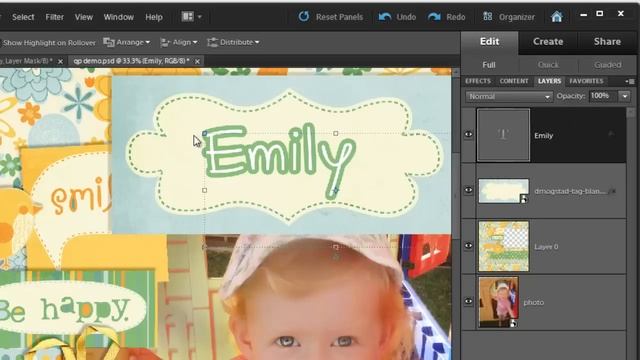
Task: Maximize the Photoshop Elements window
Action: pos(600,14)
